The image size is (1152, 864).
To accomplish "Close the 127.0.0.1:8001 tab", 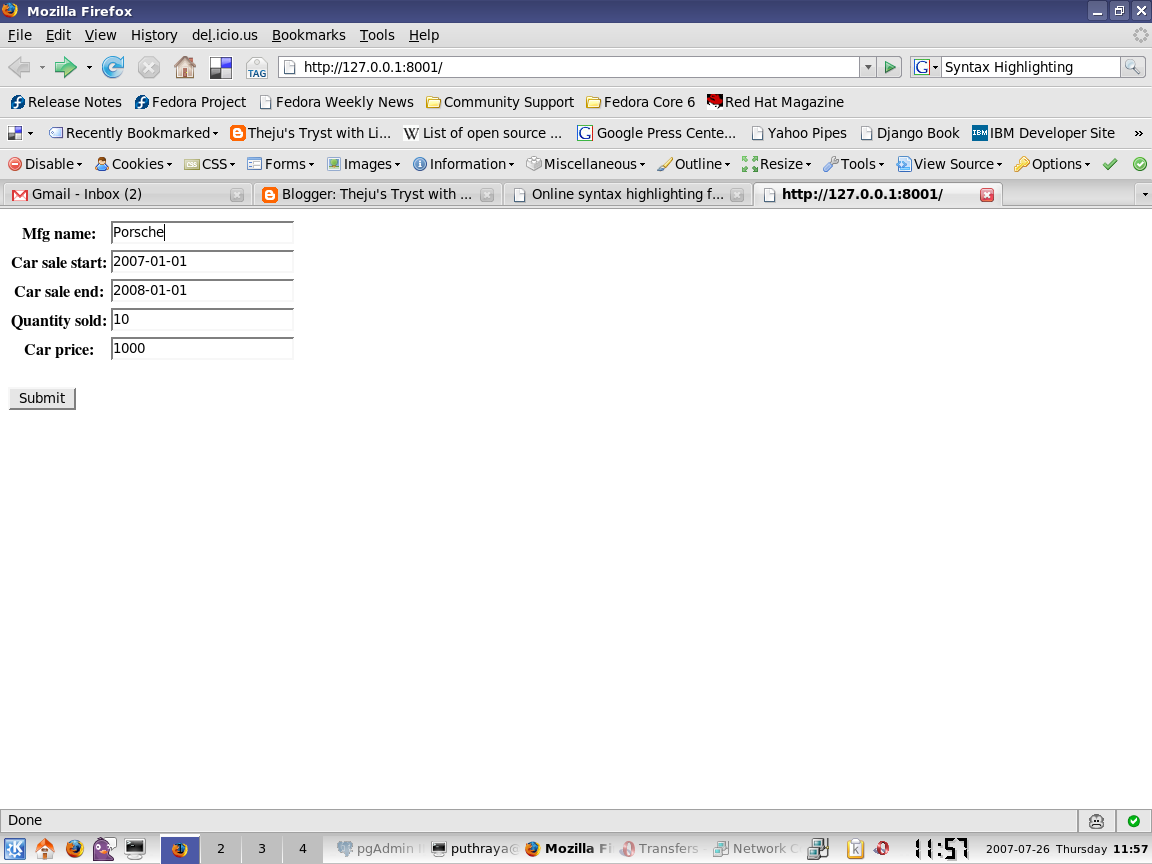I will pyautogui.click(x=987, y=195).
